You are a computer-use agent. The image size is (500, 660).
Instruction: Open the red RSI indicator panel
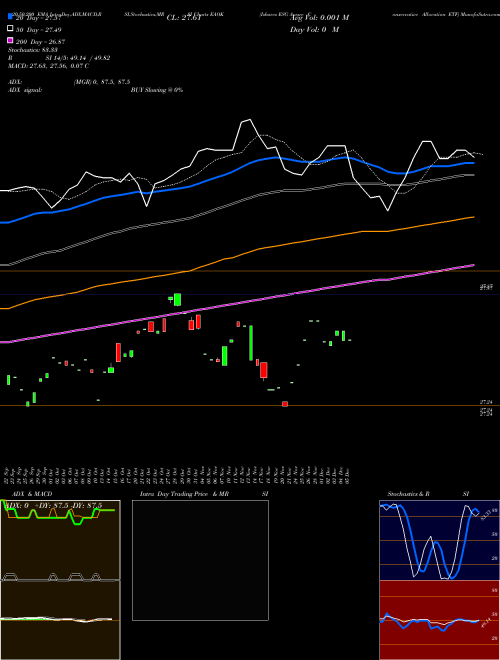pos(439,620)
